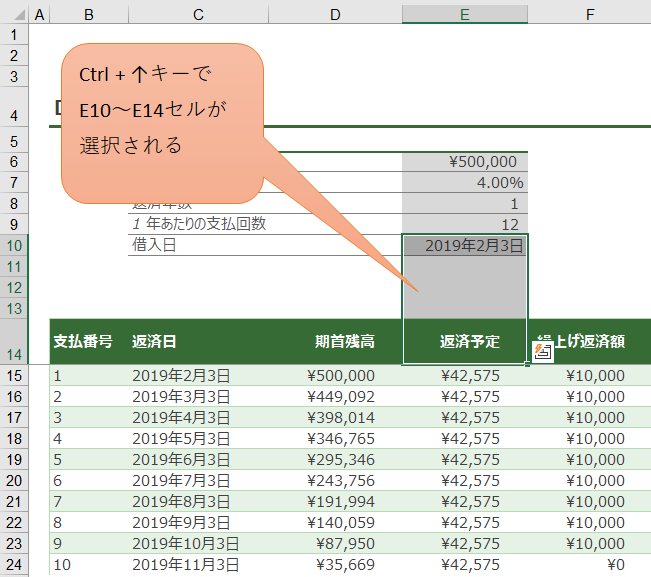The width and height of the screenshot is (651, 577).
Task: Select column E header
Action: pyautogui.click(x=465, y=15)
